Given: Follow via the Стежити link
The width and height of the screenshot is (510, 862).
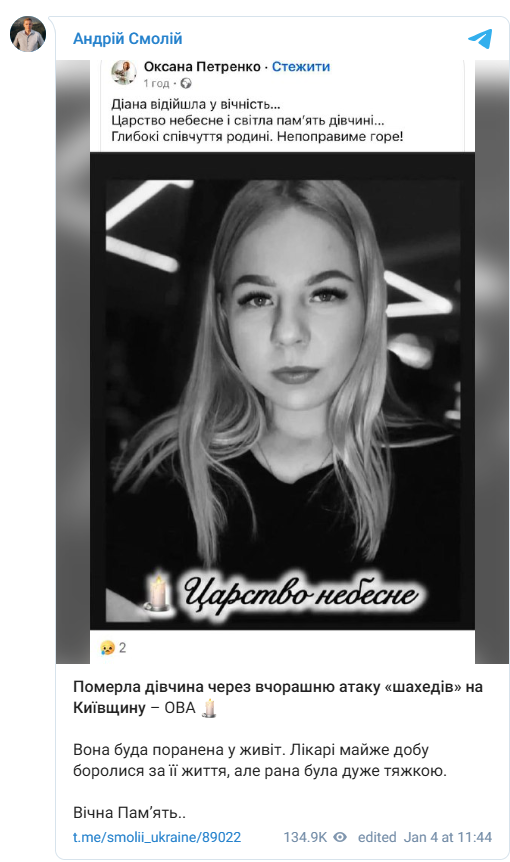Looking at the screenshot, I should [x=301, y=67].
